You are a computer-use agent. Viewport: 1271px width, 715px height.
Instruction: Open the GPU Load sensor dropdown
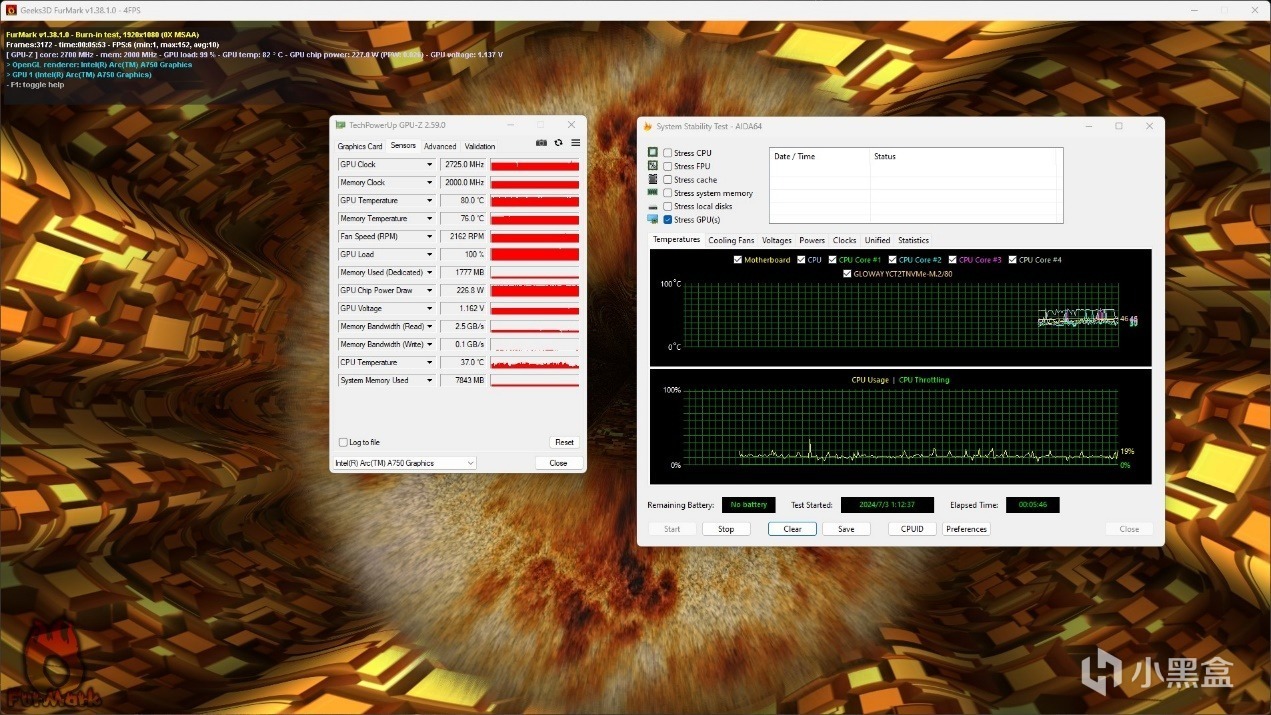pyautogui.click(x=430, y=255)
